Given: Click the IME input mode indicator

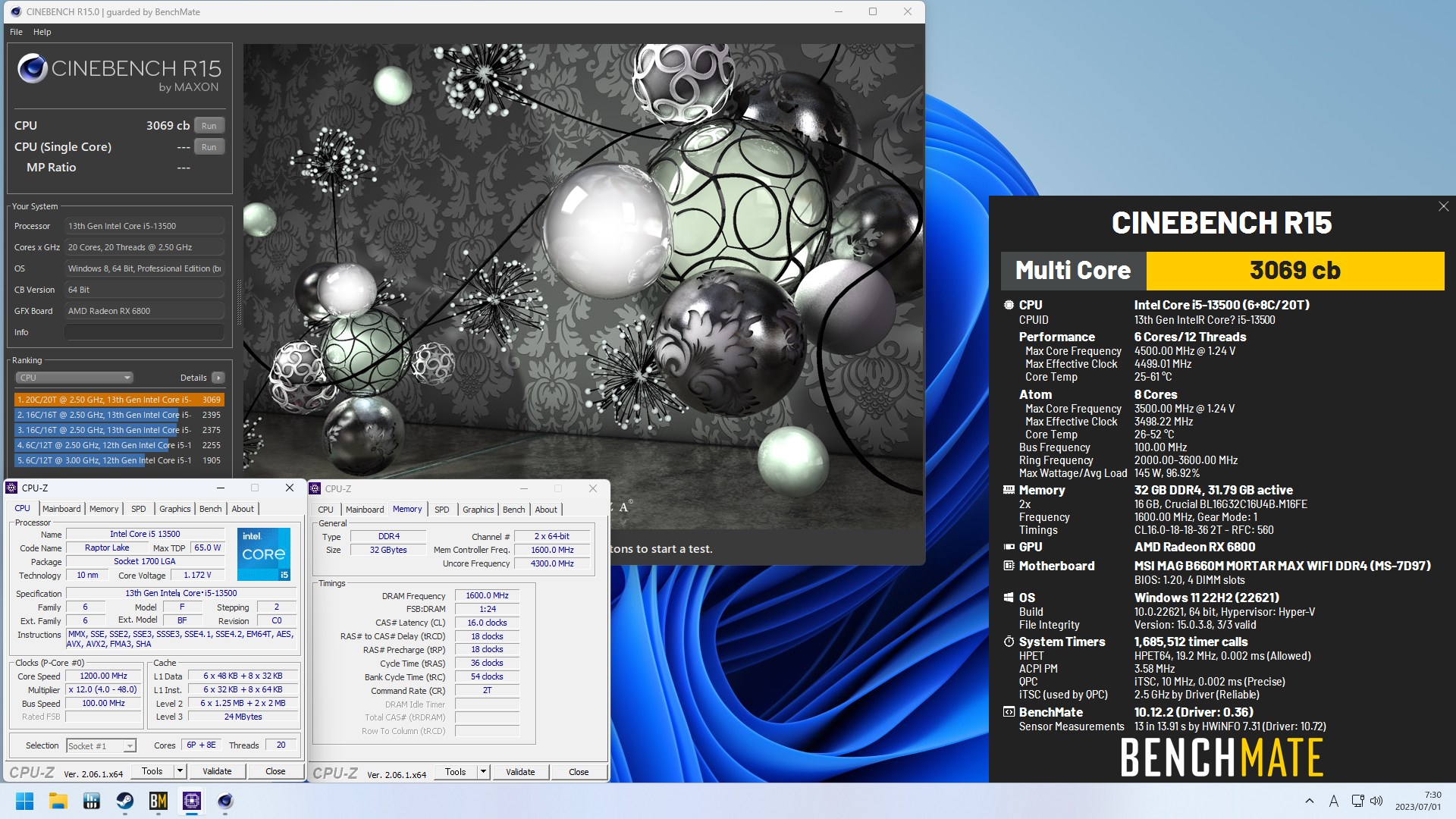Looking at the screenshot, I should [1333, 801].
